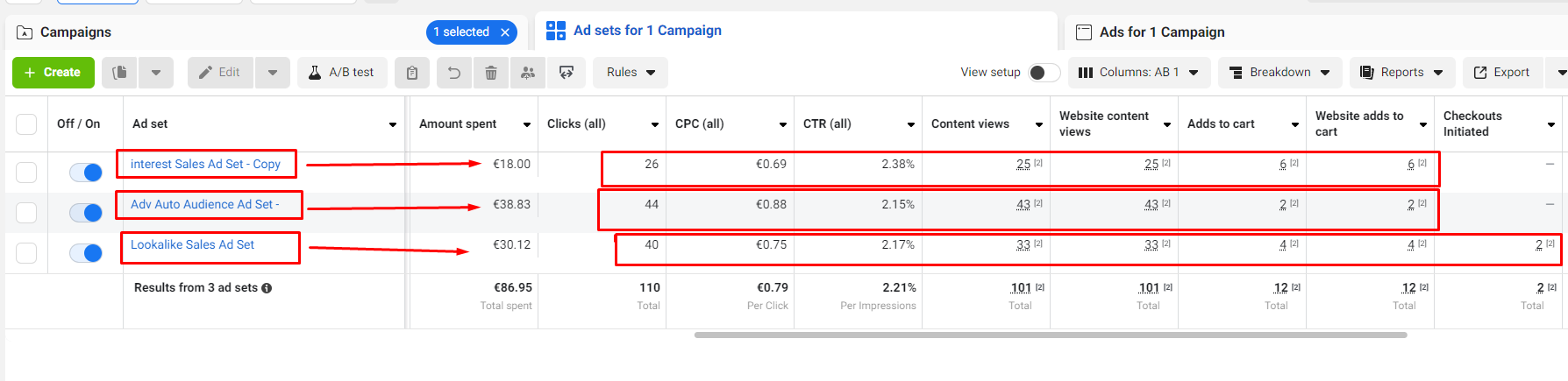Click the trash delete icon

pos(491,73)
